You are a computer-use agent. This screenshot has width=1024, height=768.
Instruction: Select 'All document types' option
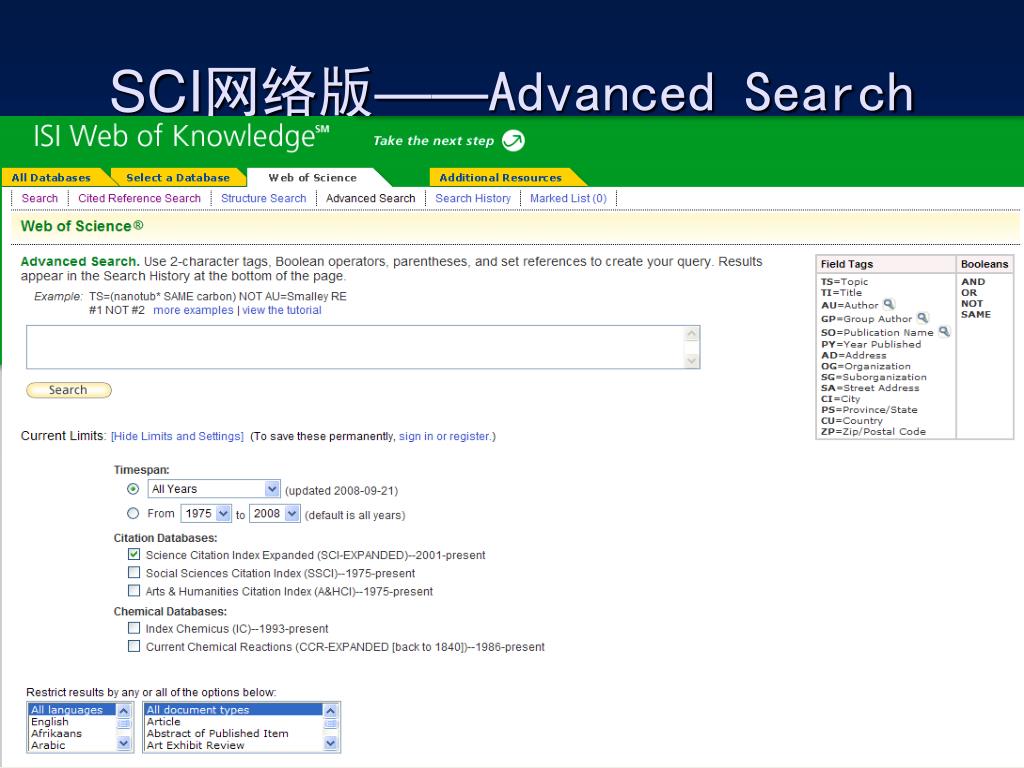point(233,710)
